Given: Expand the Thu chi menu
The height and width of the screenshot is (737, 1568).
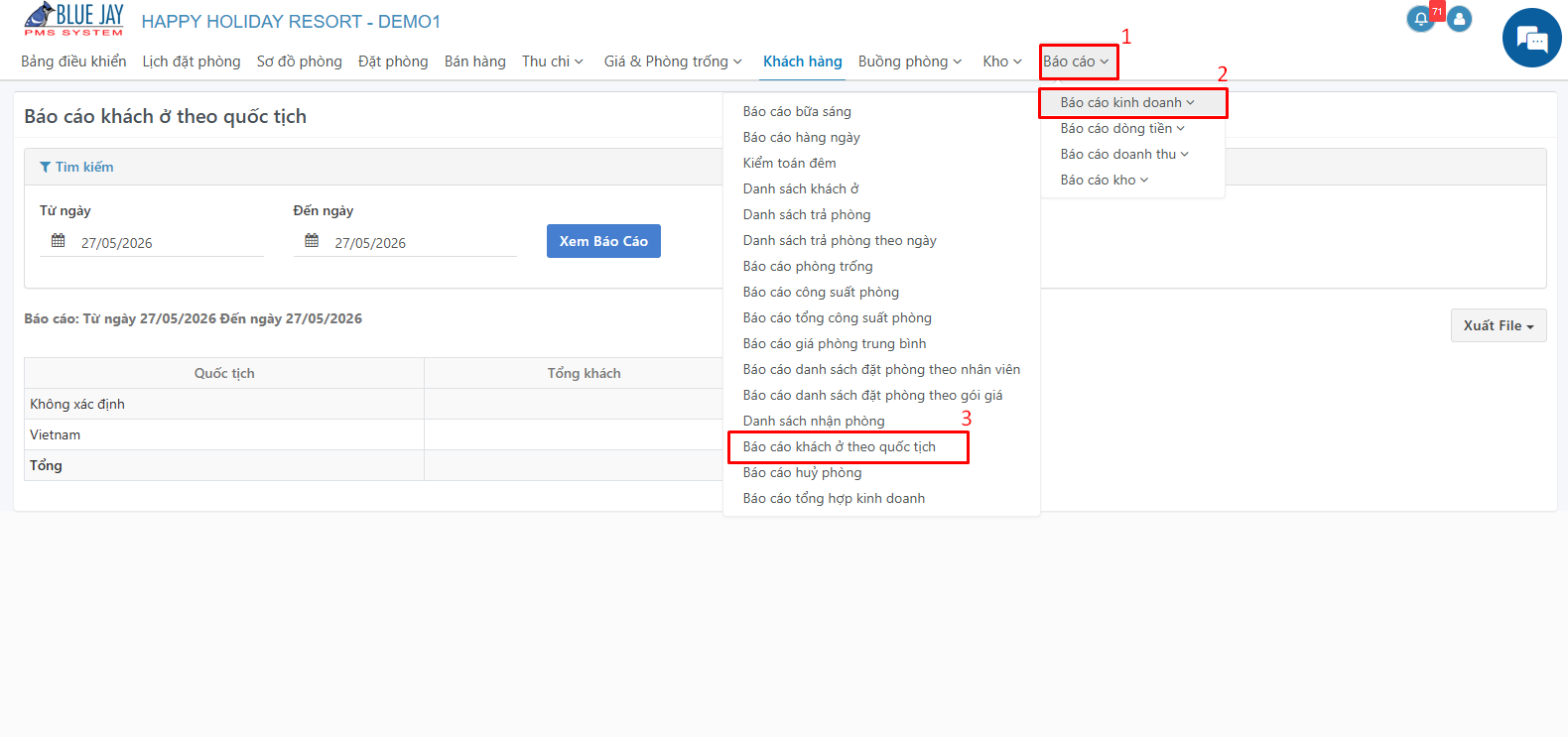Looking at the screenshot, I should coord(553,61).
